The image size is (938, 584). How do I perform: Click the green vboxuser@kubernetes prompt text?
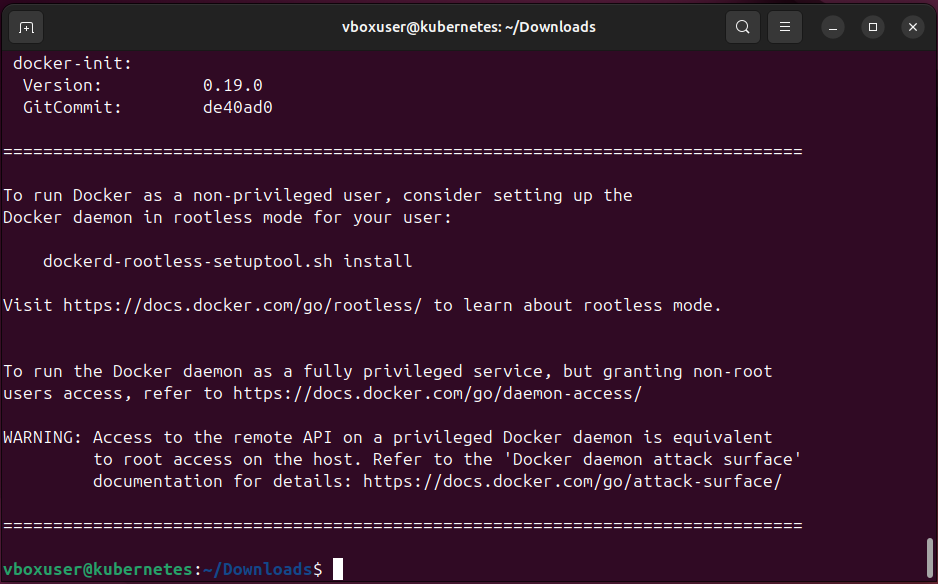point(97,569)
